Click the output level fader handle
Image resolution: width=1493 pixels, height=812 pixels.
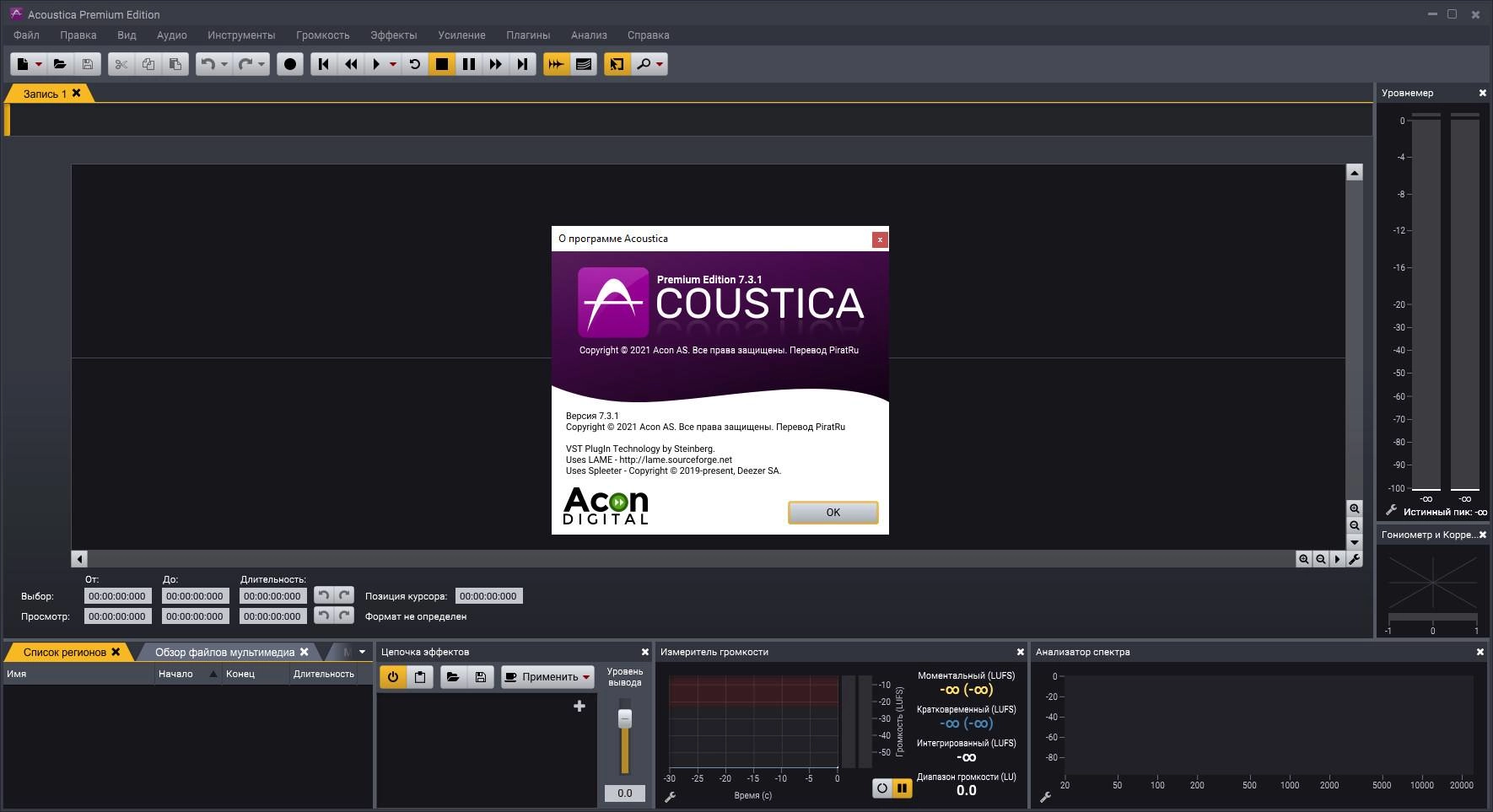(625, 718)
